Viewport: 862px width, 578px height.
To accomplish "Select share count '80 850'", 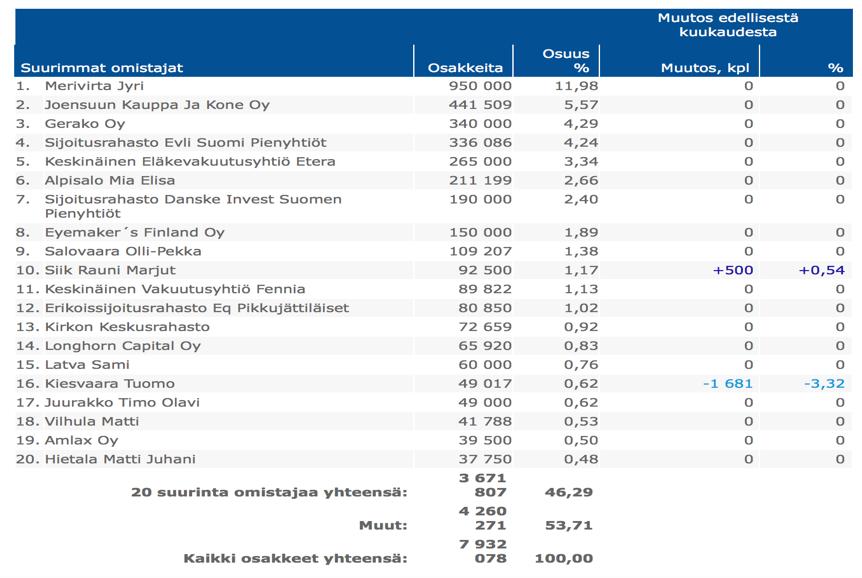I will point(485,308).
